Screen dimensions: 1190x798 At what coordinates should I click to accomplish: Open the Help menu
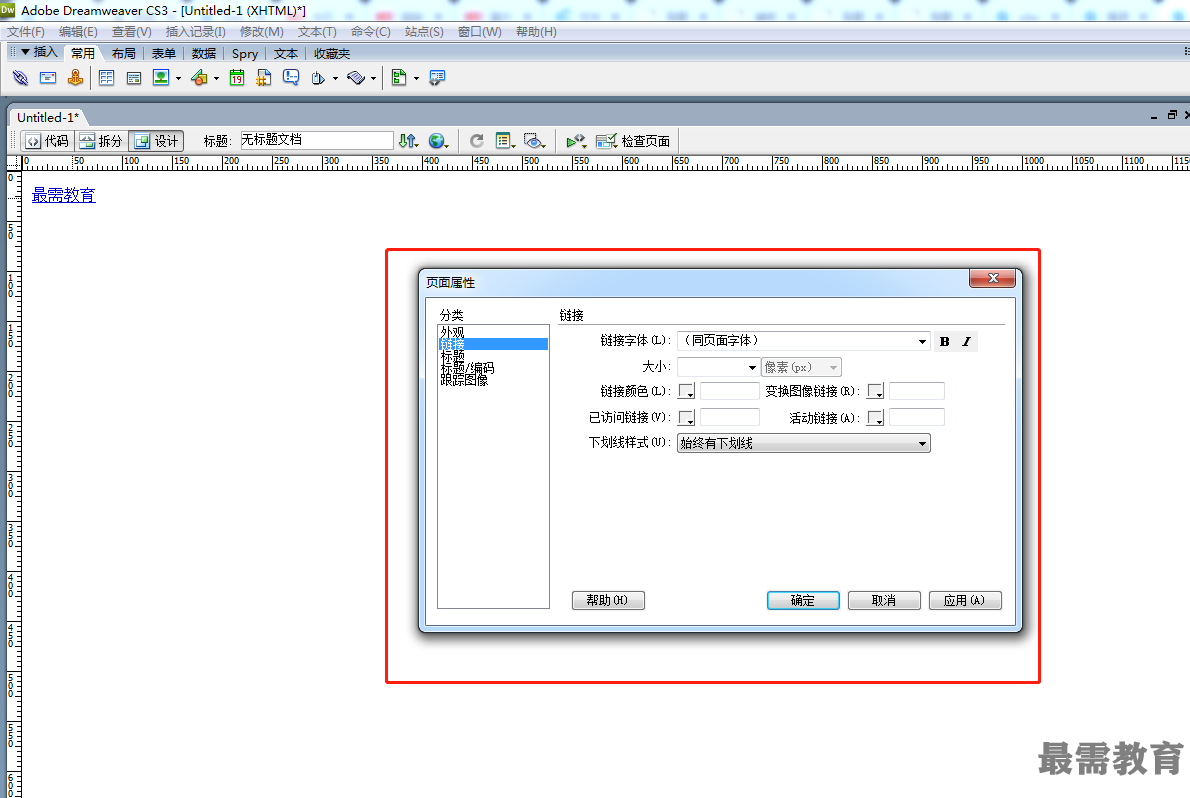(x=536, y=32)
